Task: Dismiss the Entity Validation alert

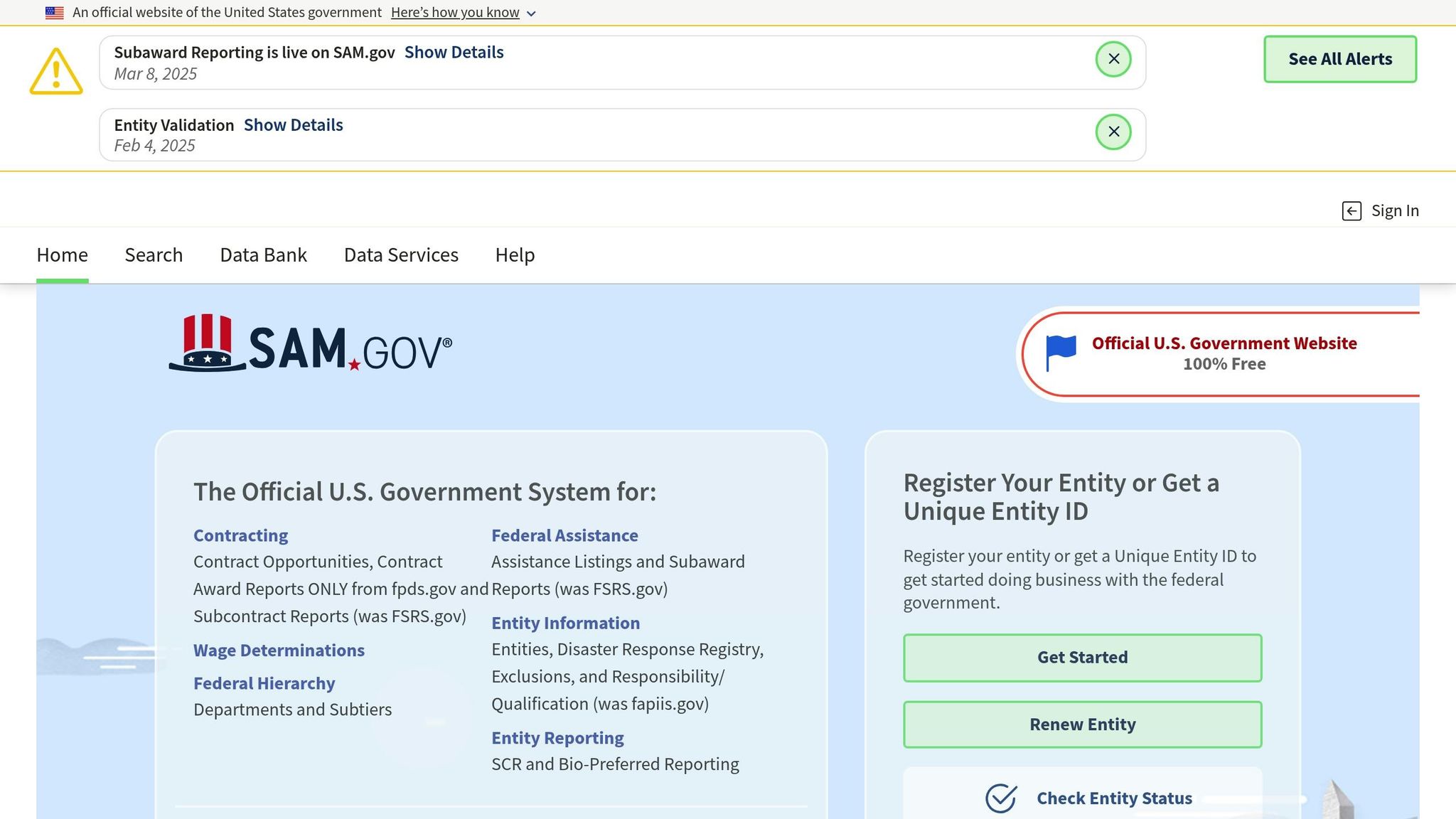Action: tap(1113, 132)
